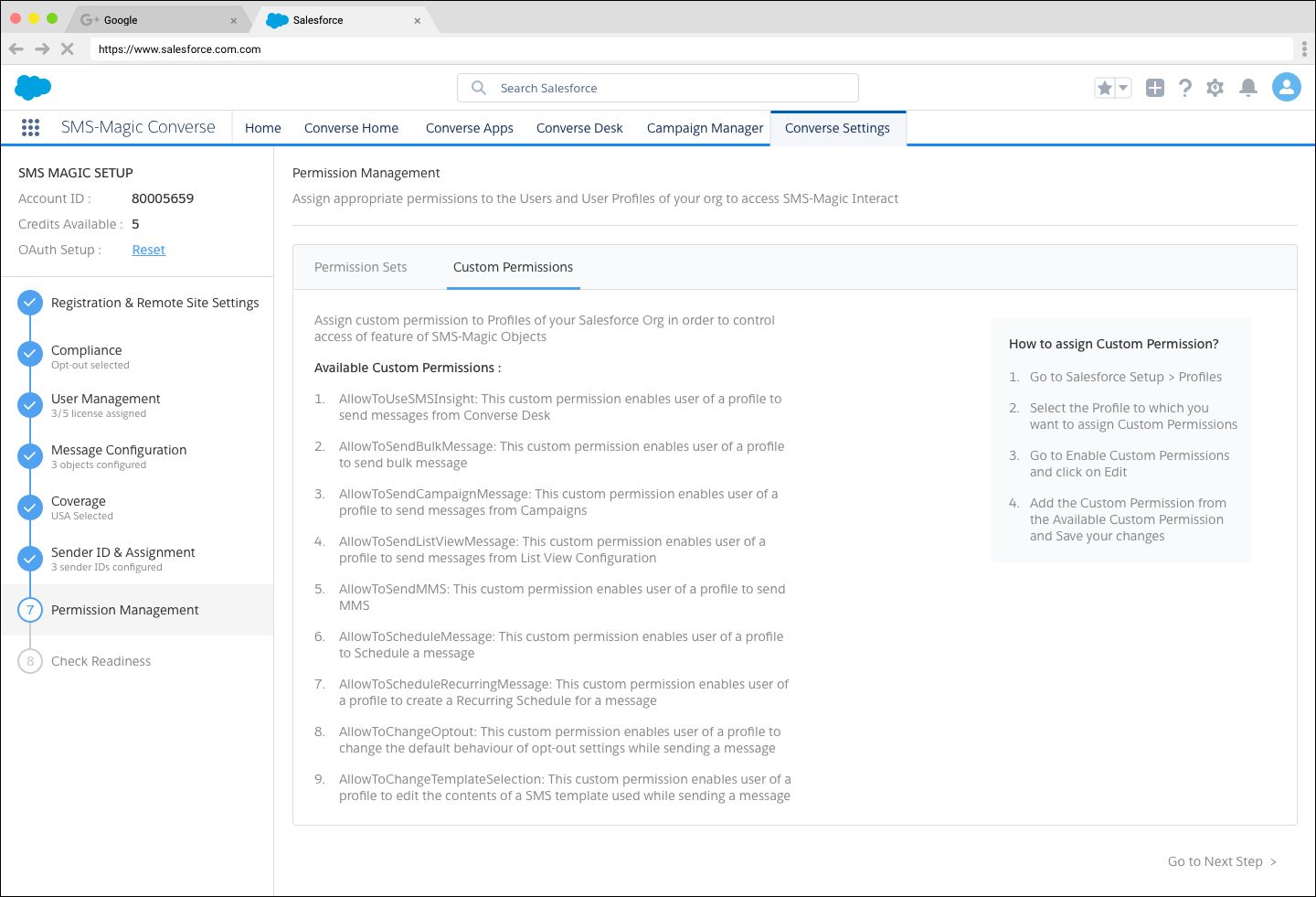1316x897 pixels.
Task: Click the Go to Next Step link
Action: (1222, 861)
